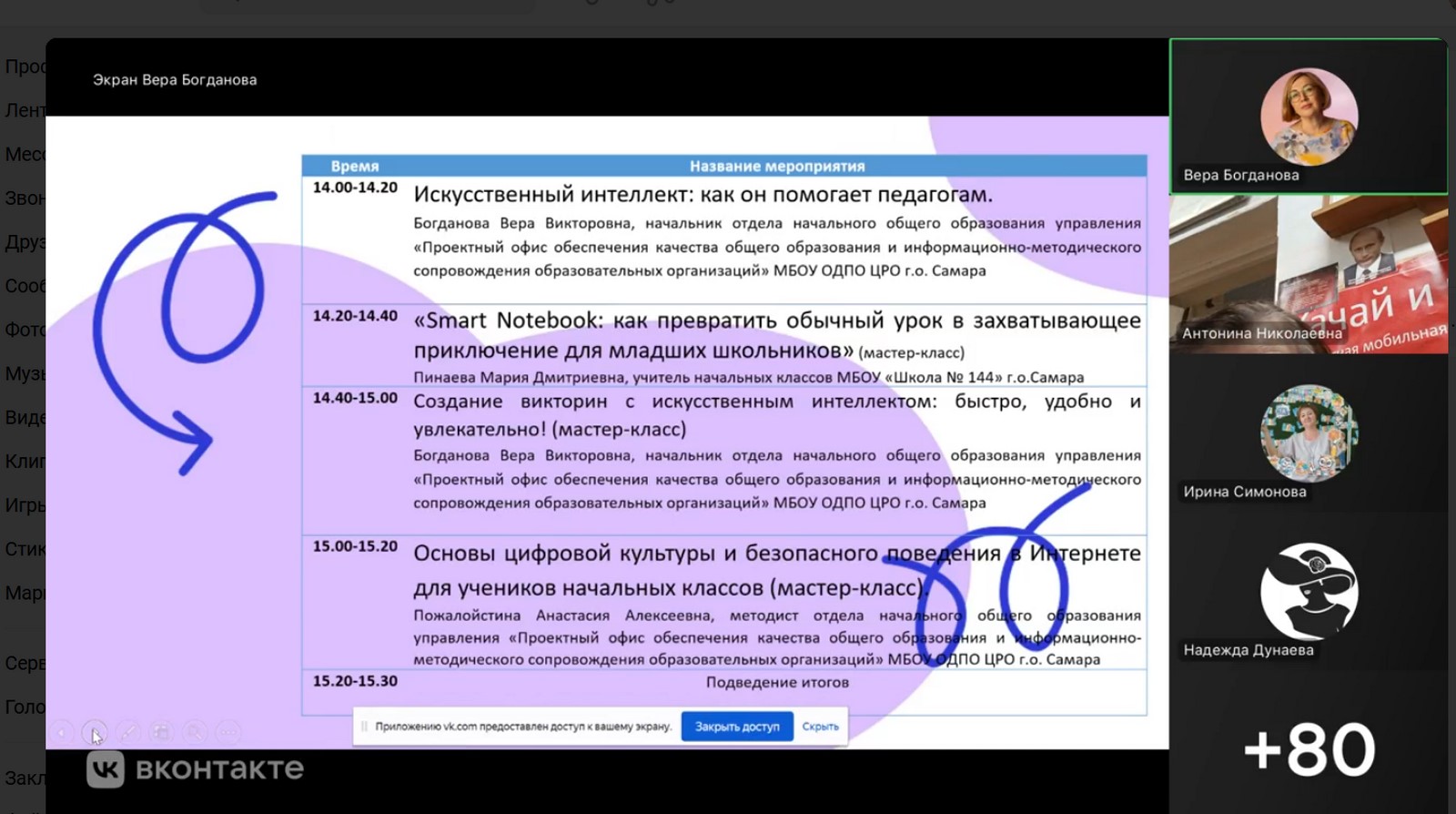
Task: Select Вера Богданова participant tile
Action: coord(1308,117)
